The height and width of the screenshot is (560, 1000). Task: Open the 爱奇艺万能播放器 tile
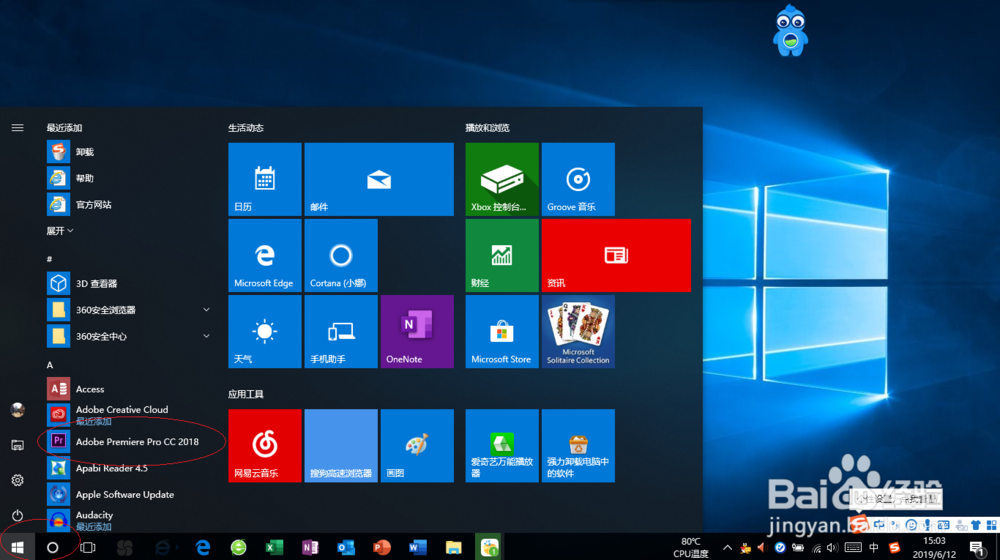pos(502,445)
